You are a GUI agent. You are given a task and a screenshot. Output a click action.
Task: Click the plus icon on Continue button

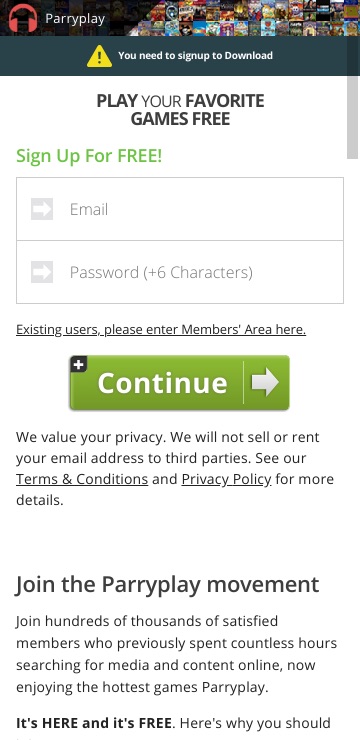79,364
